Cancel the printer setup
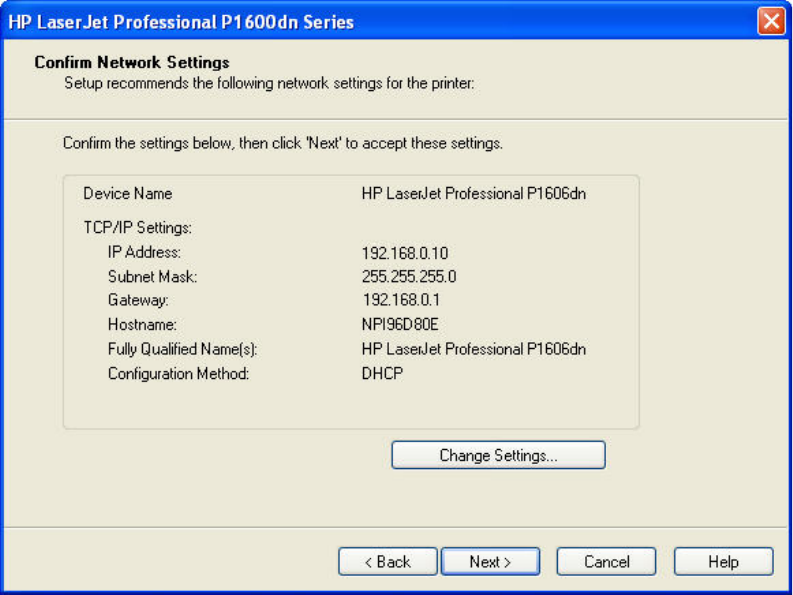793x595 pixels. (x=606, y=562)
